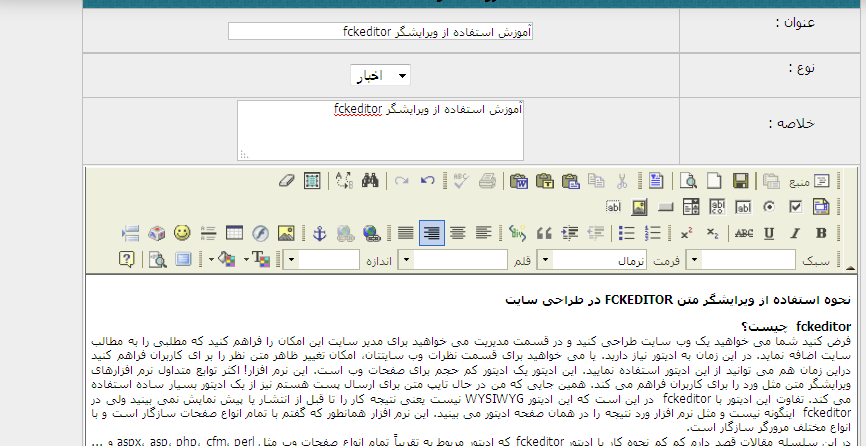Toggle bold formatting with B
The width and height of the screenshot is (866, 446).
821,233
